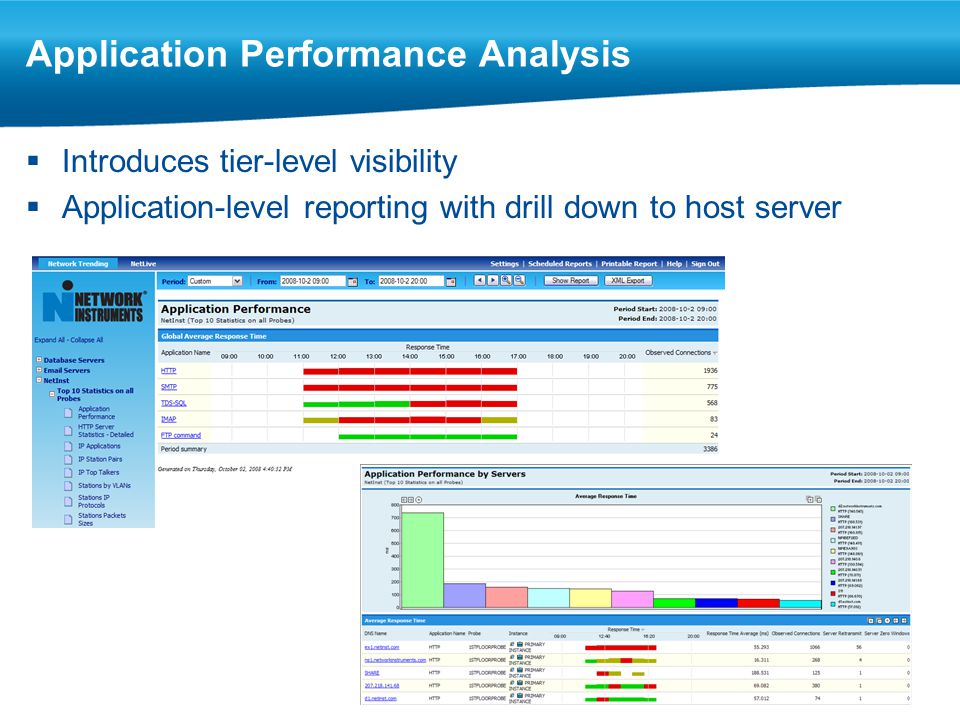Collapse Top 10 Statistics on all Probes
960x720 pixels.
tap(53, 394)
